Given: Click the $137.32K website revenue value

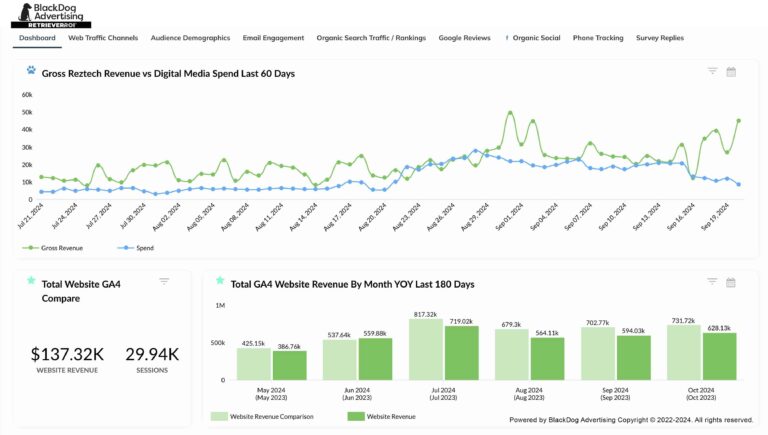Looking at the screenshot, I should coord(67,354).
